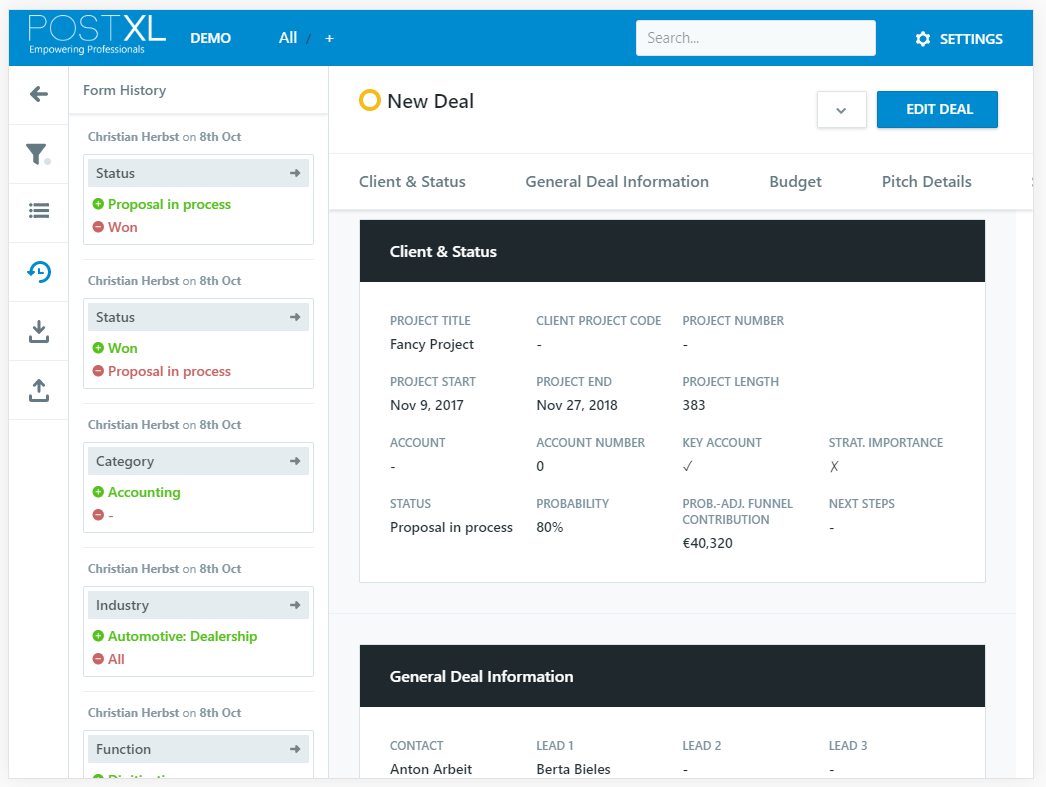Open the filter funnel icon

pyautogui.click(x=38, y=154)
